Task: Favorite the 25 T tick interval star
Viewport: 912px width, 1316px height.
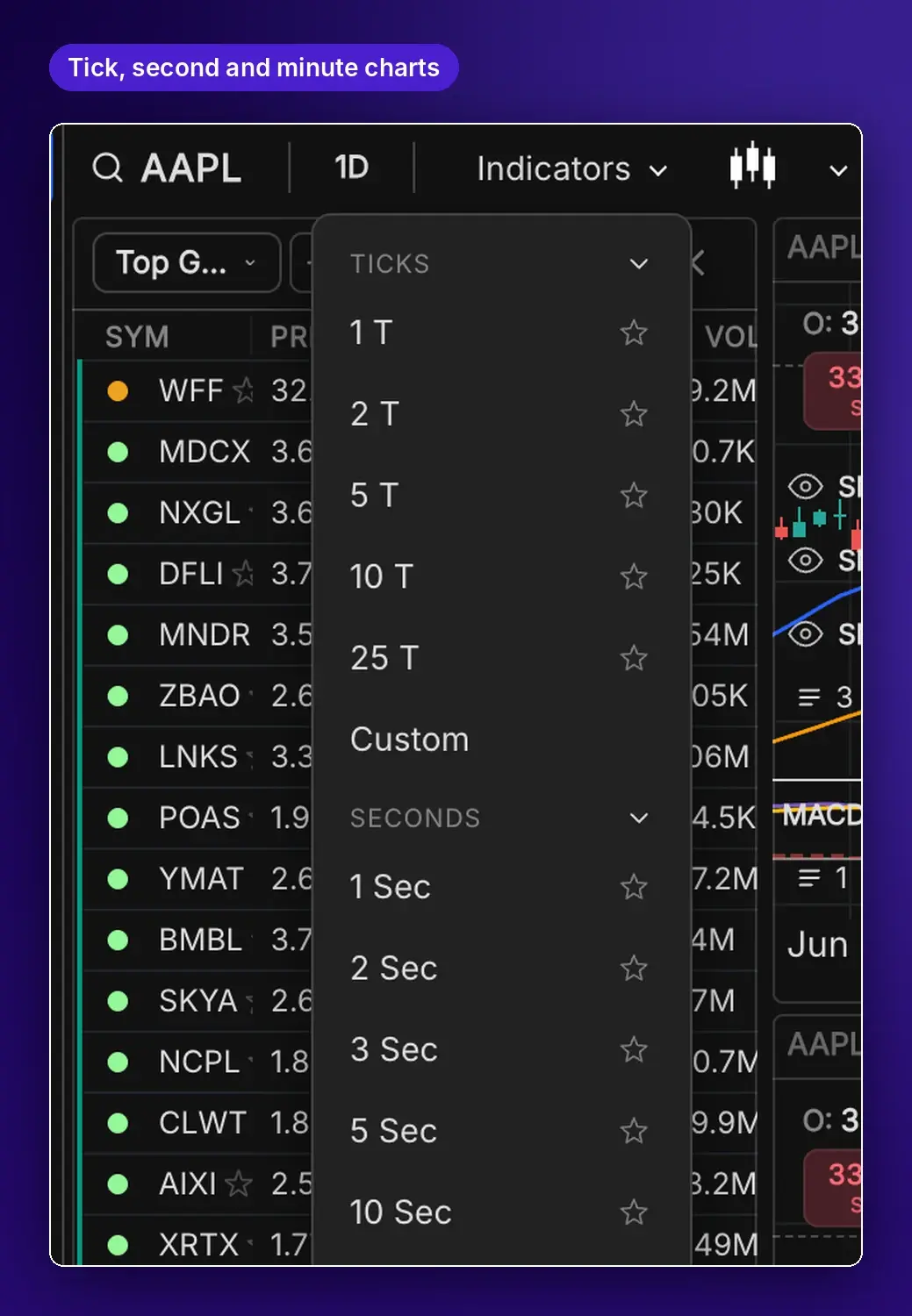Action: click(634, 658)
